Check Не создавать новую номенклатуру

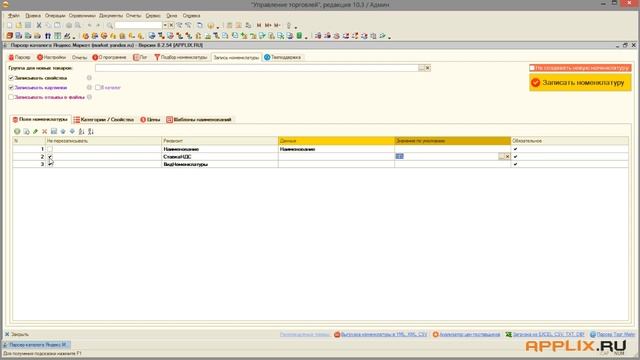coord(532,68)
